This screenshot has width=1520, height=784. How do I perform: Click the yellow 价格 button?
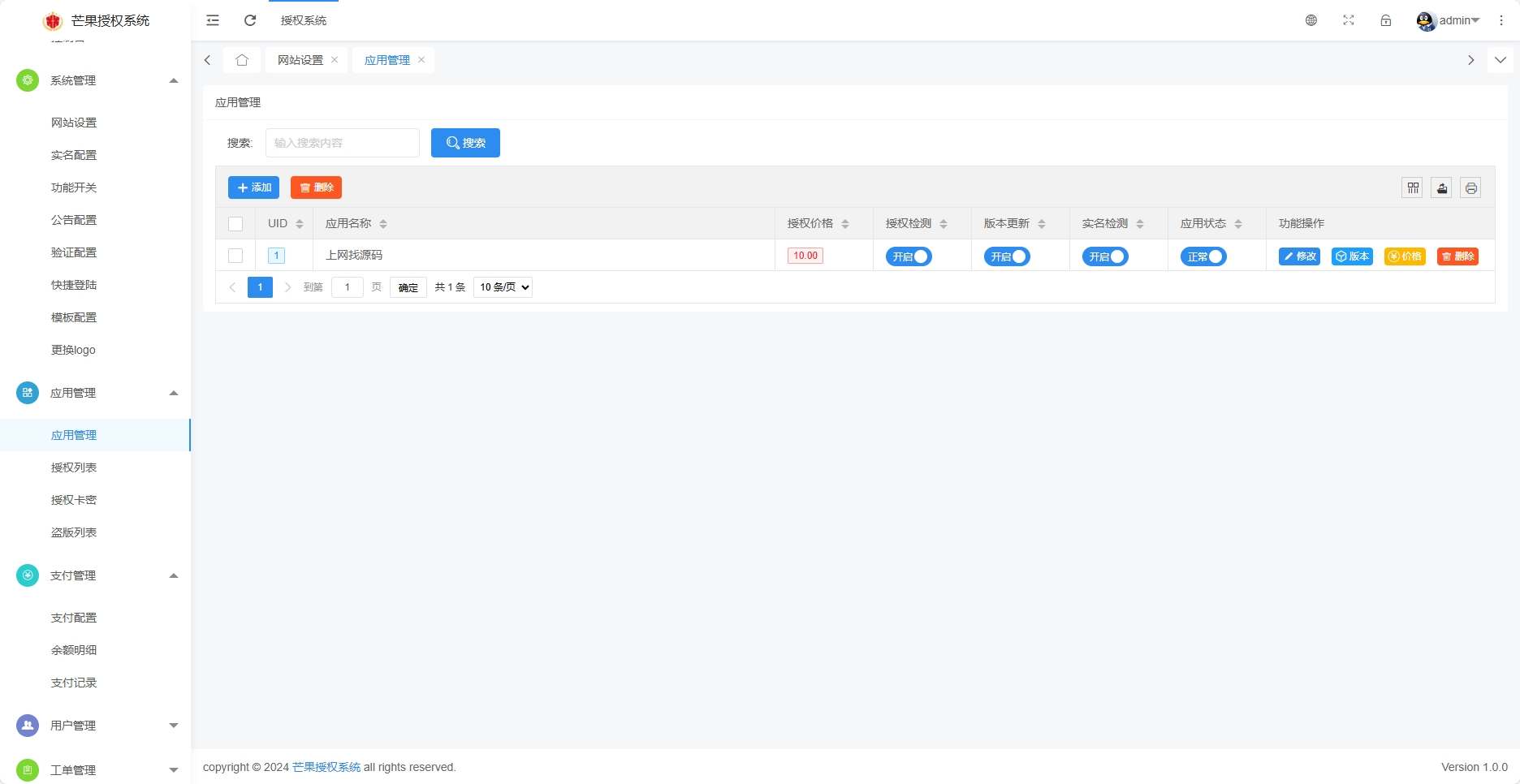tap(1405, 256)
